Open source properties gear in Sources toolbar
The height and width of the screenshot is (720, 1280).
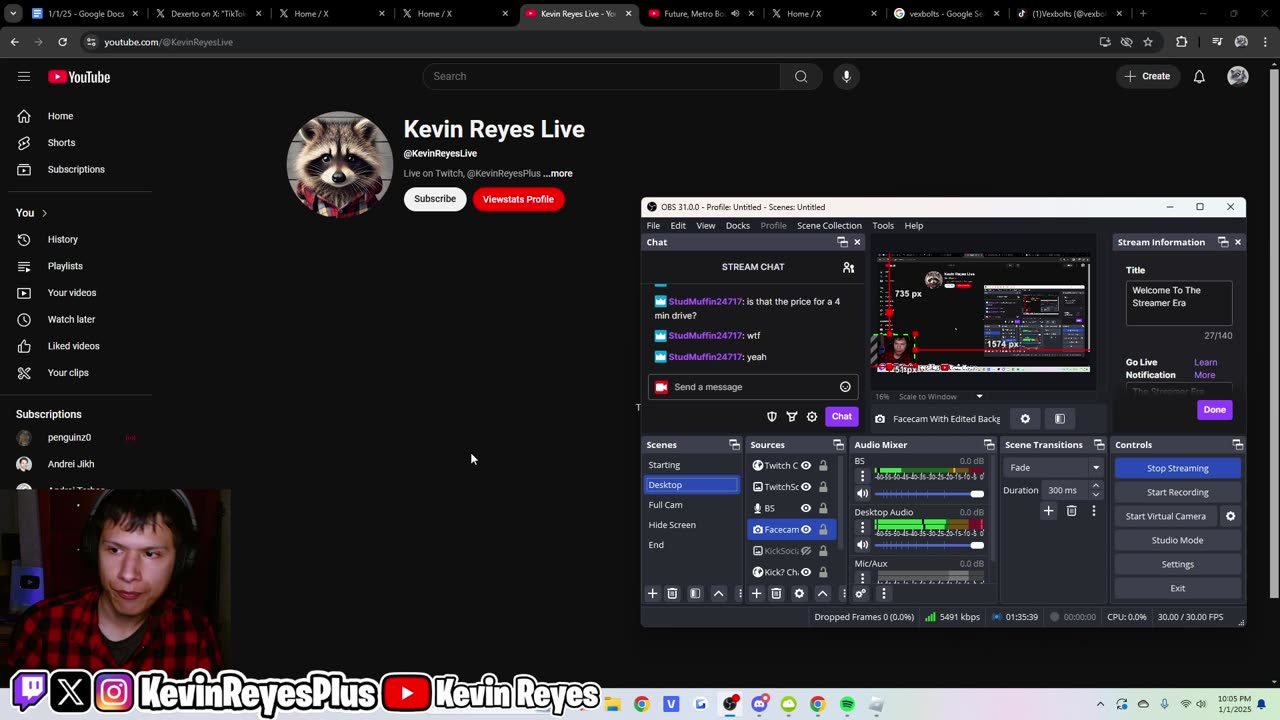coord(799,594)
